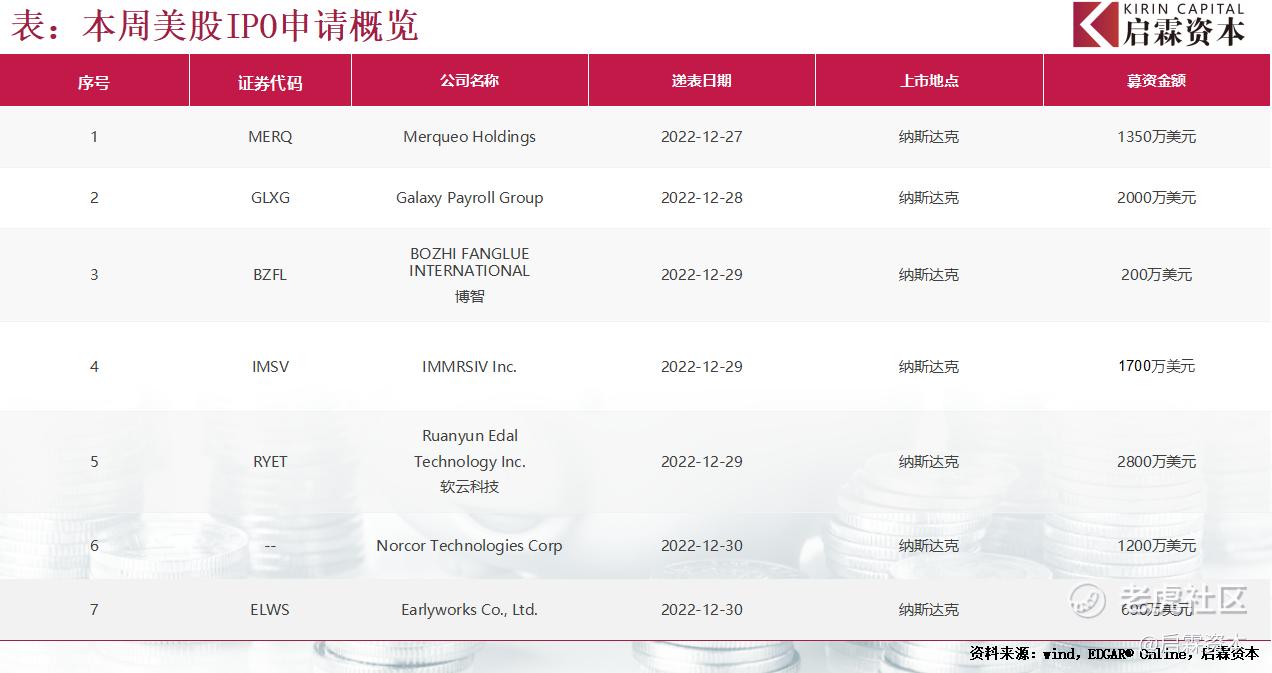
Task: Click ticker code GLXG
Action: coord(270,198)
